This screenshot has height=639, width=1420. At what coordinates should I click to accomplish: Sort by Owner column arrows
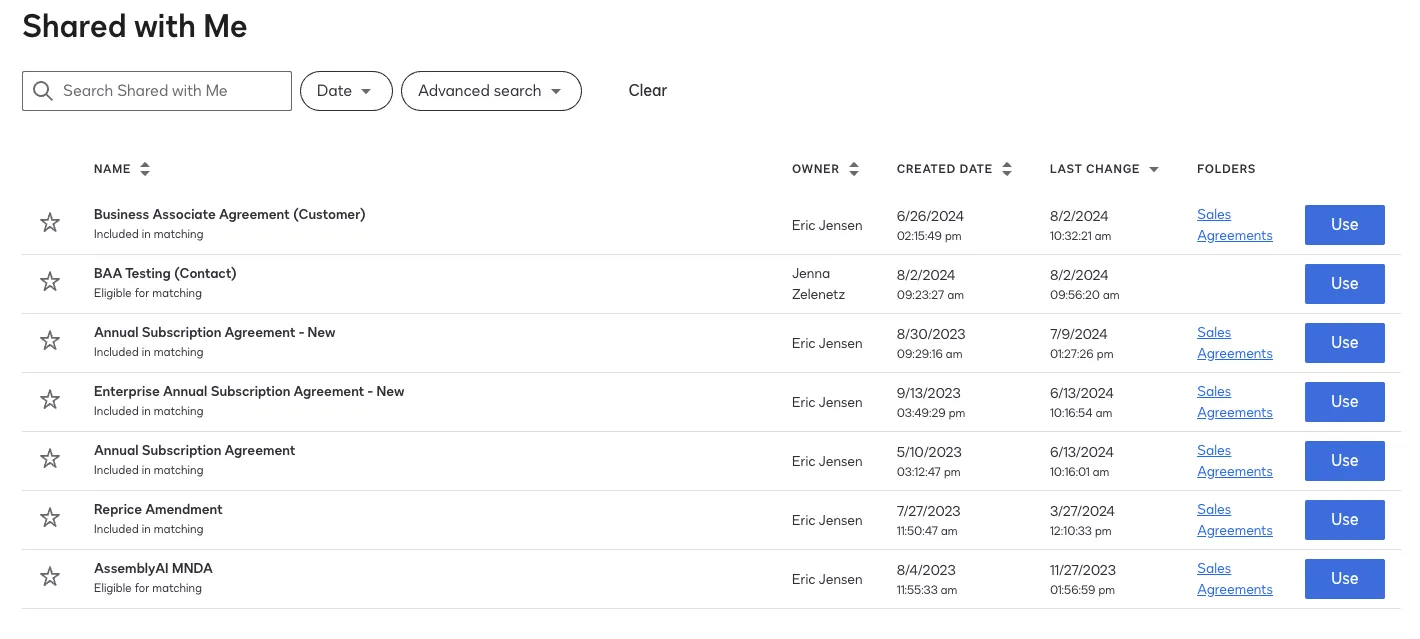(854, 169)
